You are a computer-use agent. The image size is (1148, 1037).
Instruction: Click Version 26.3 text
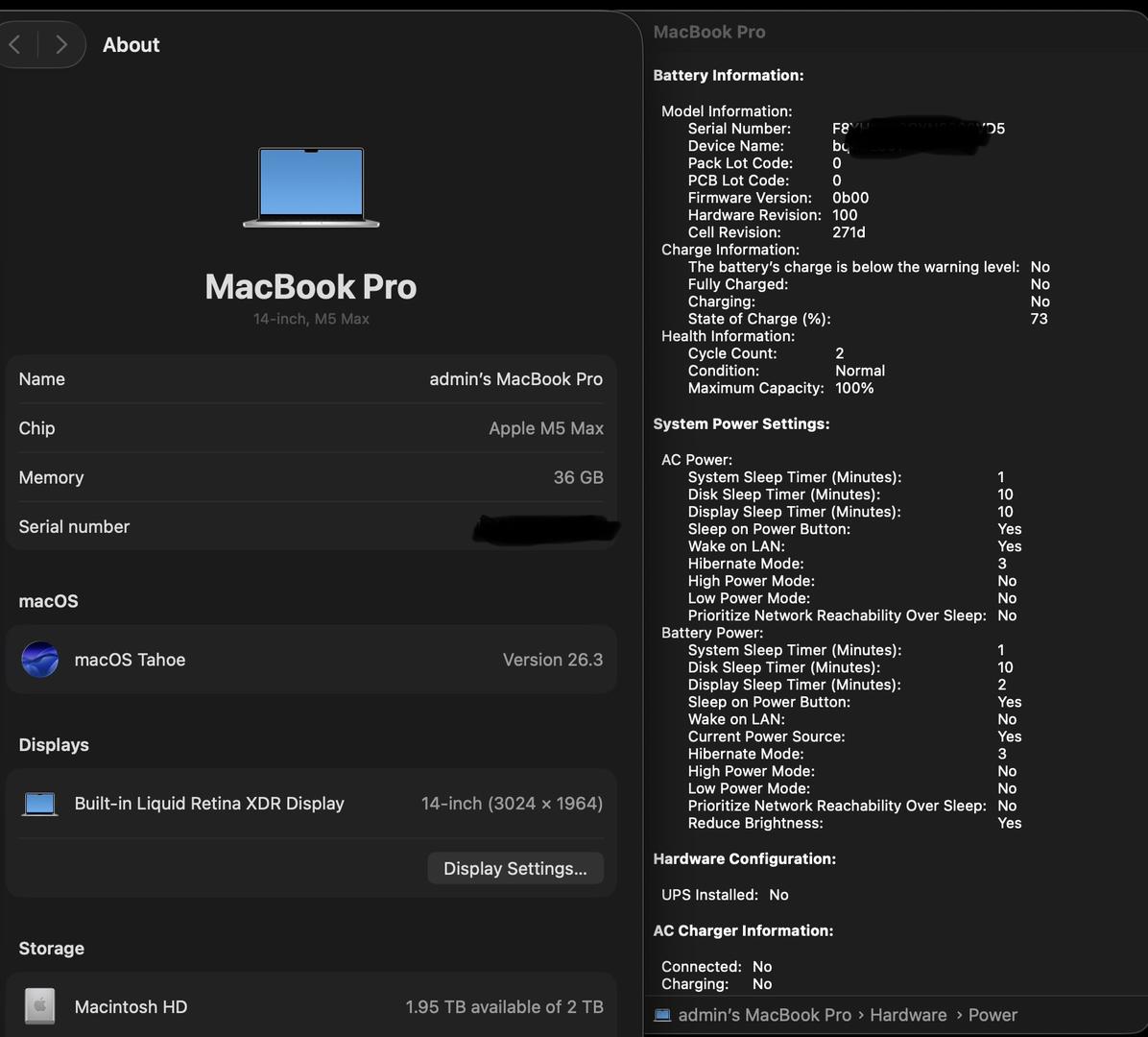553,660
